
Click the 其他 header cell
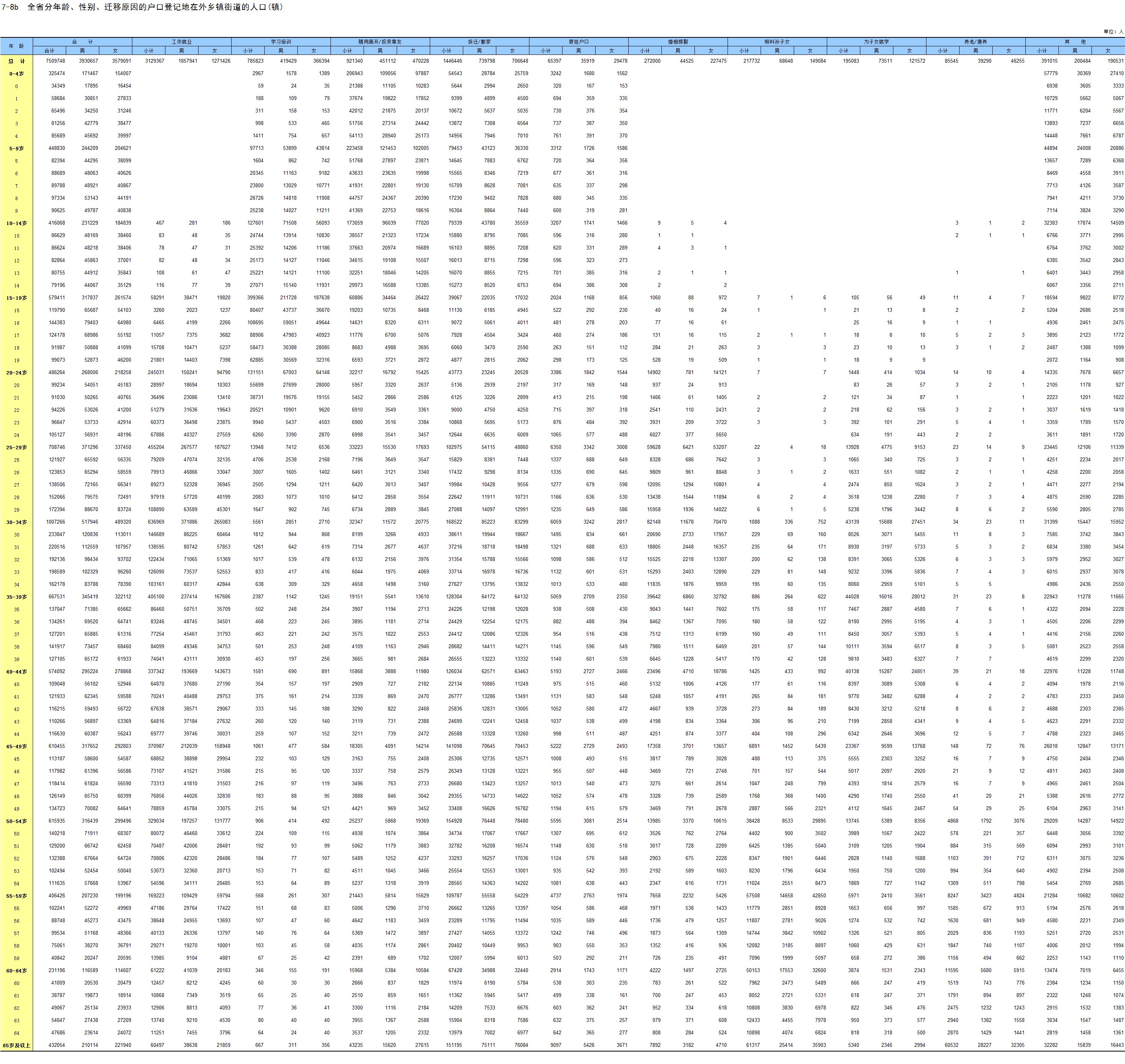1074,42
